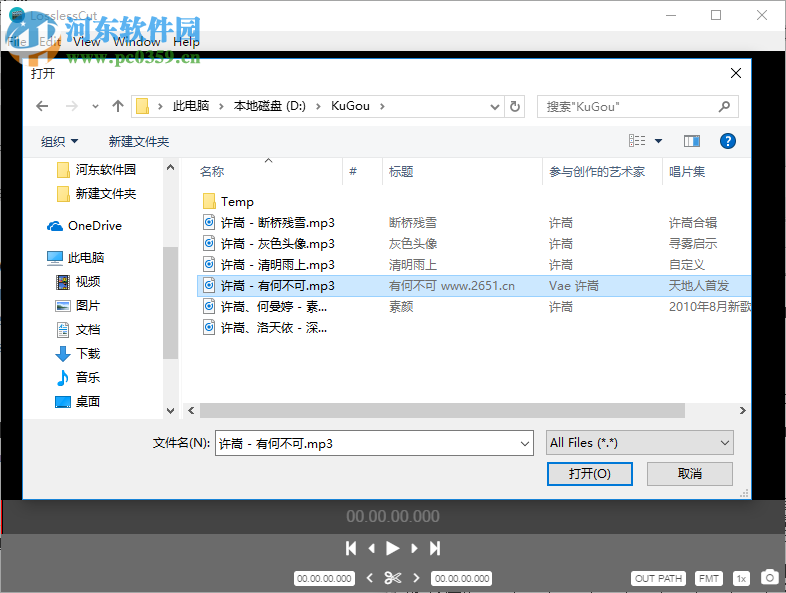The height and width of the screenshot is (593, 786).
Task: Click the 取消 button
Action: point(690,474)
